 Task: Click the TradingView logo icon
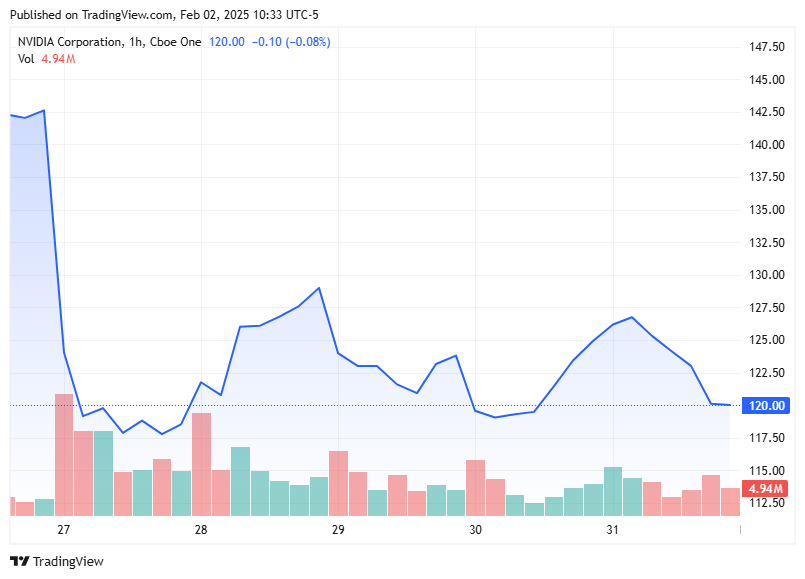(20, 561)
